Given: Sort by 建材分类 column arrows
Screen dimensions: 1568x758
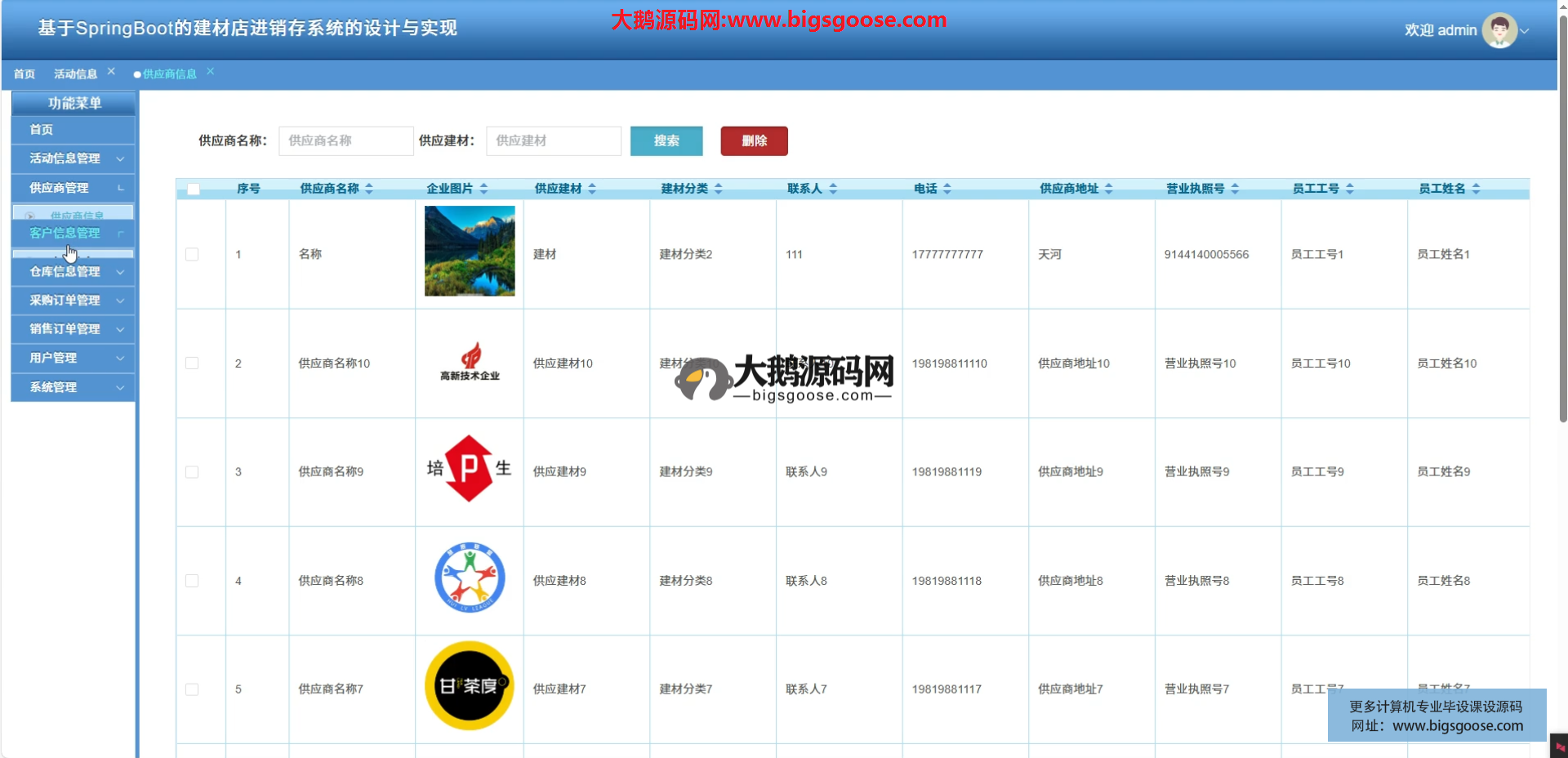Looking at the screenshot, I should tap(719, 189).
